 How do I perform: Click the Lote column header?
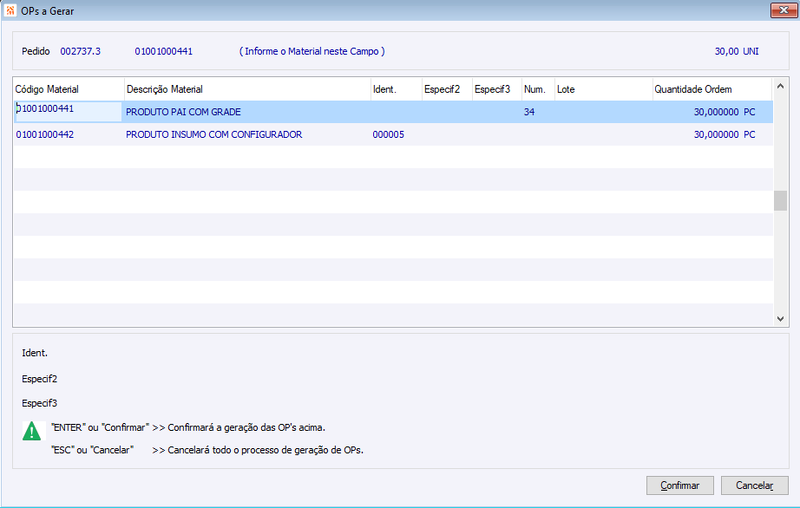coord(604,89)
